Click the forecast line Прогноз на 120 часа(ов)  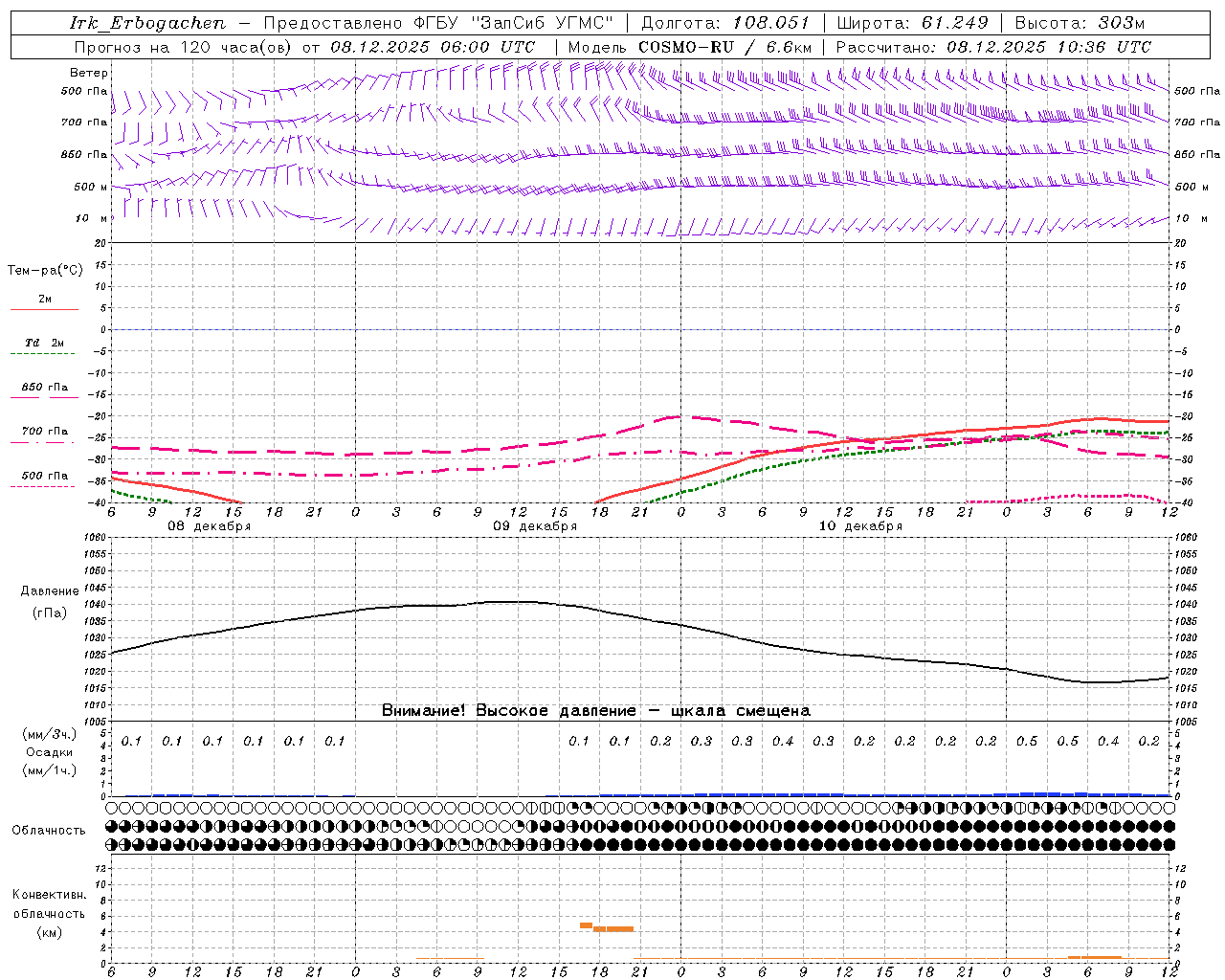[x=184, y=47]
